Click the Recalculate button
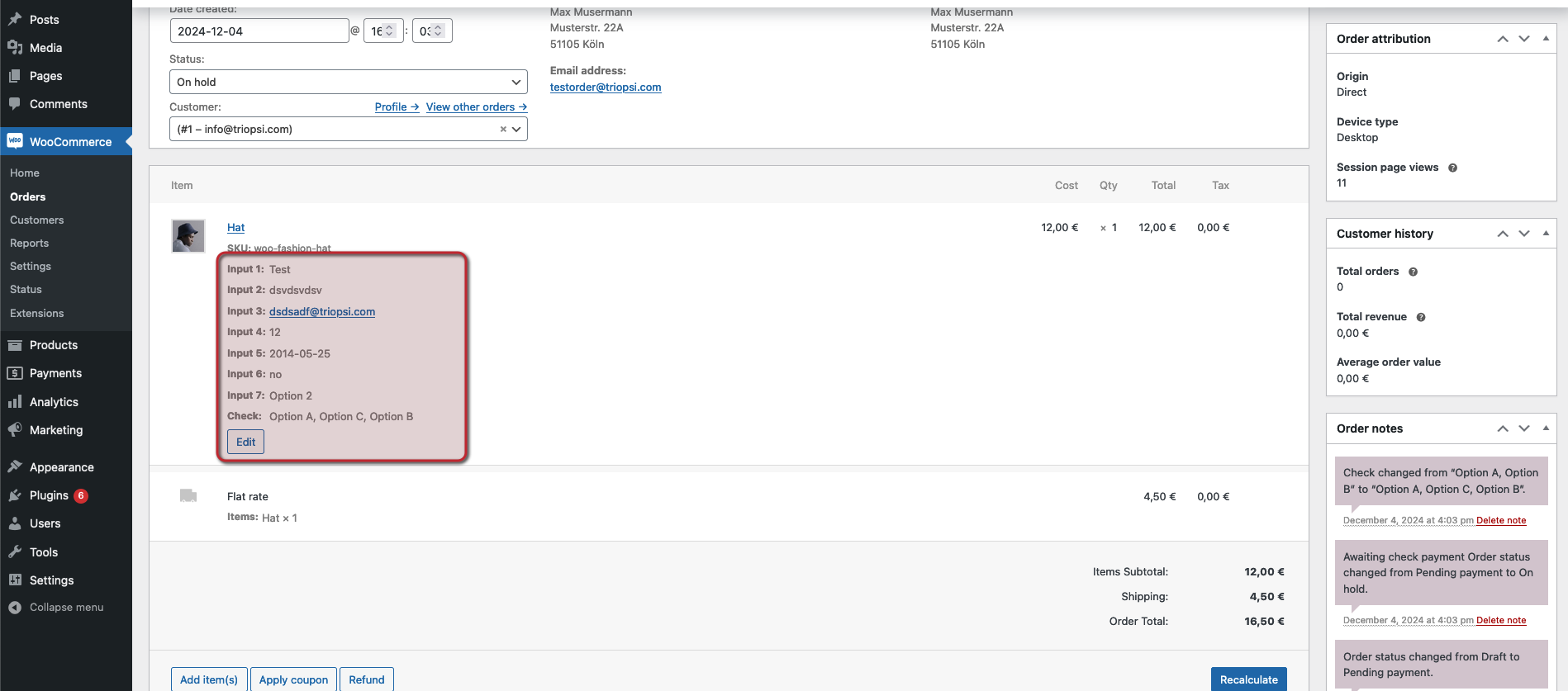Image resolution: width=1568 pixels, height=691 pixels. [1249, 679]
